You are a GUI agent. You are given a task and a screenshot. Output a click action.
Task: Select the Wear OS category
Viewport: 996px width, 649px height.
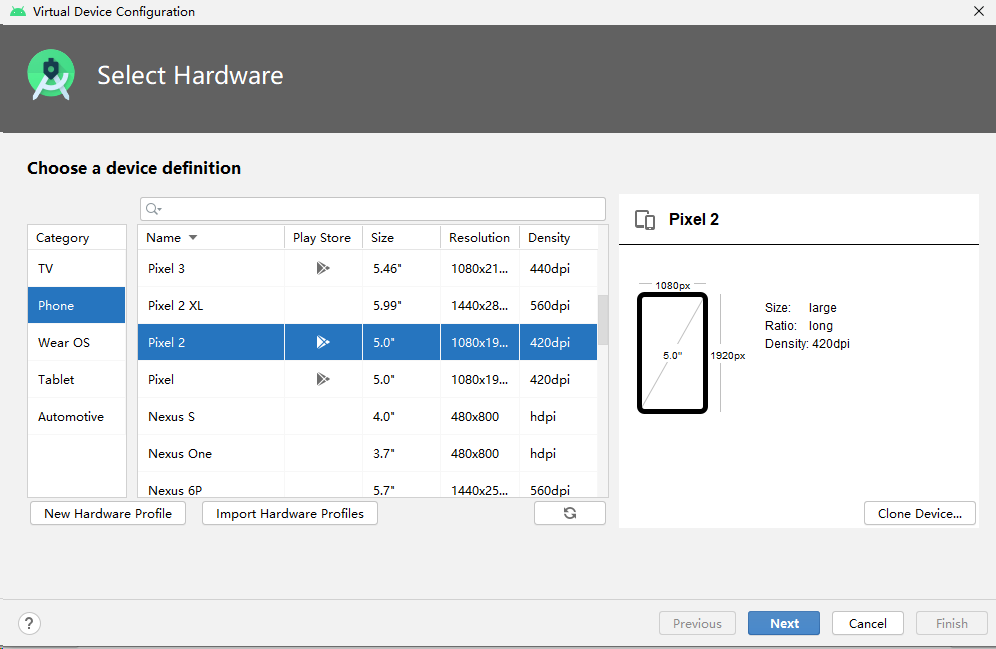tap(76, 342)
